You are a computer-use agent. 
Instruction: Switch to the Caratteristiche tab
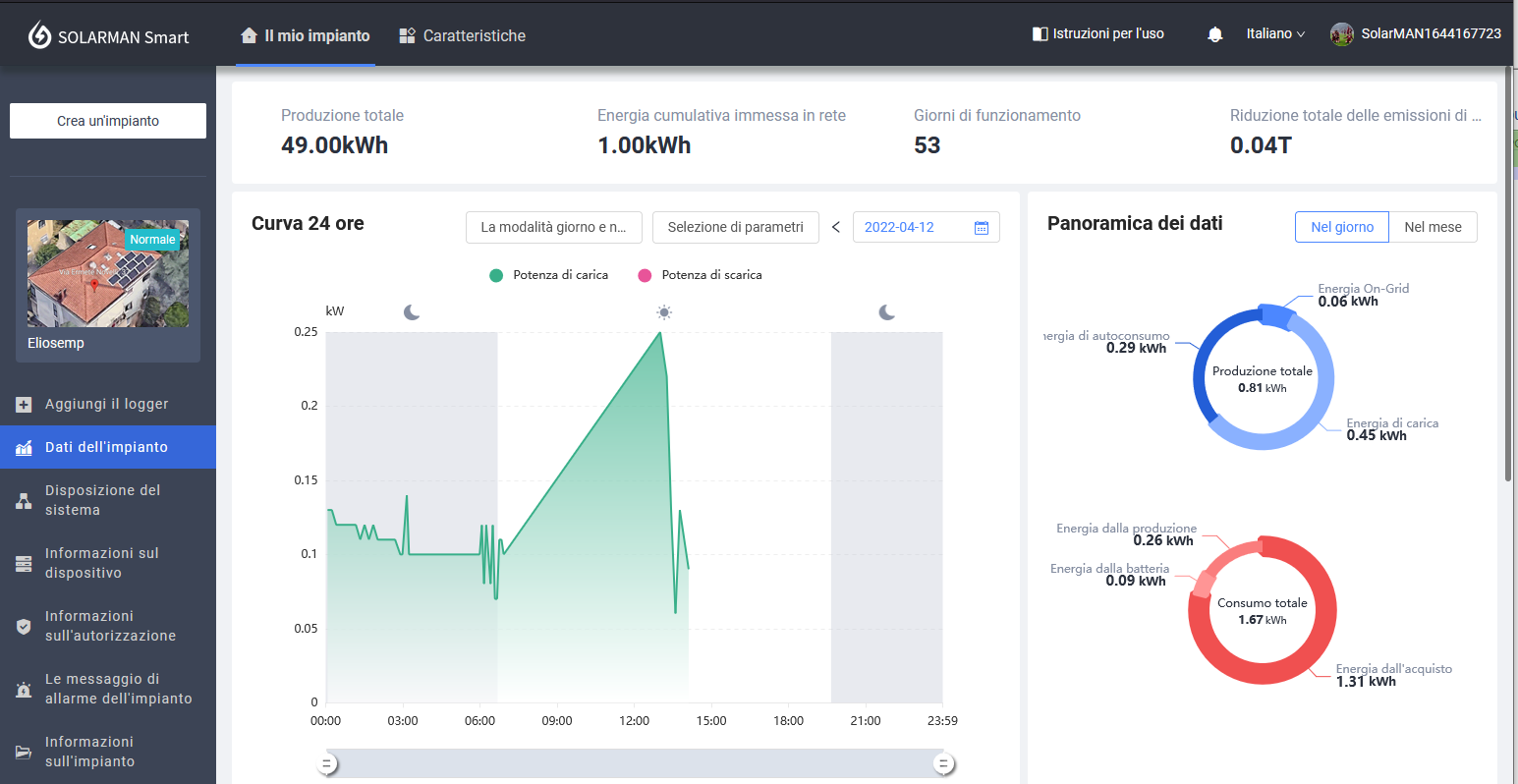point(462,36)
